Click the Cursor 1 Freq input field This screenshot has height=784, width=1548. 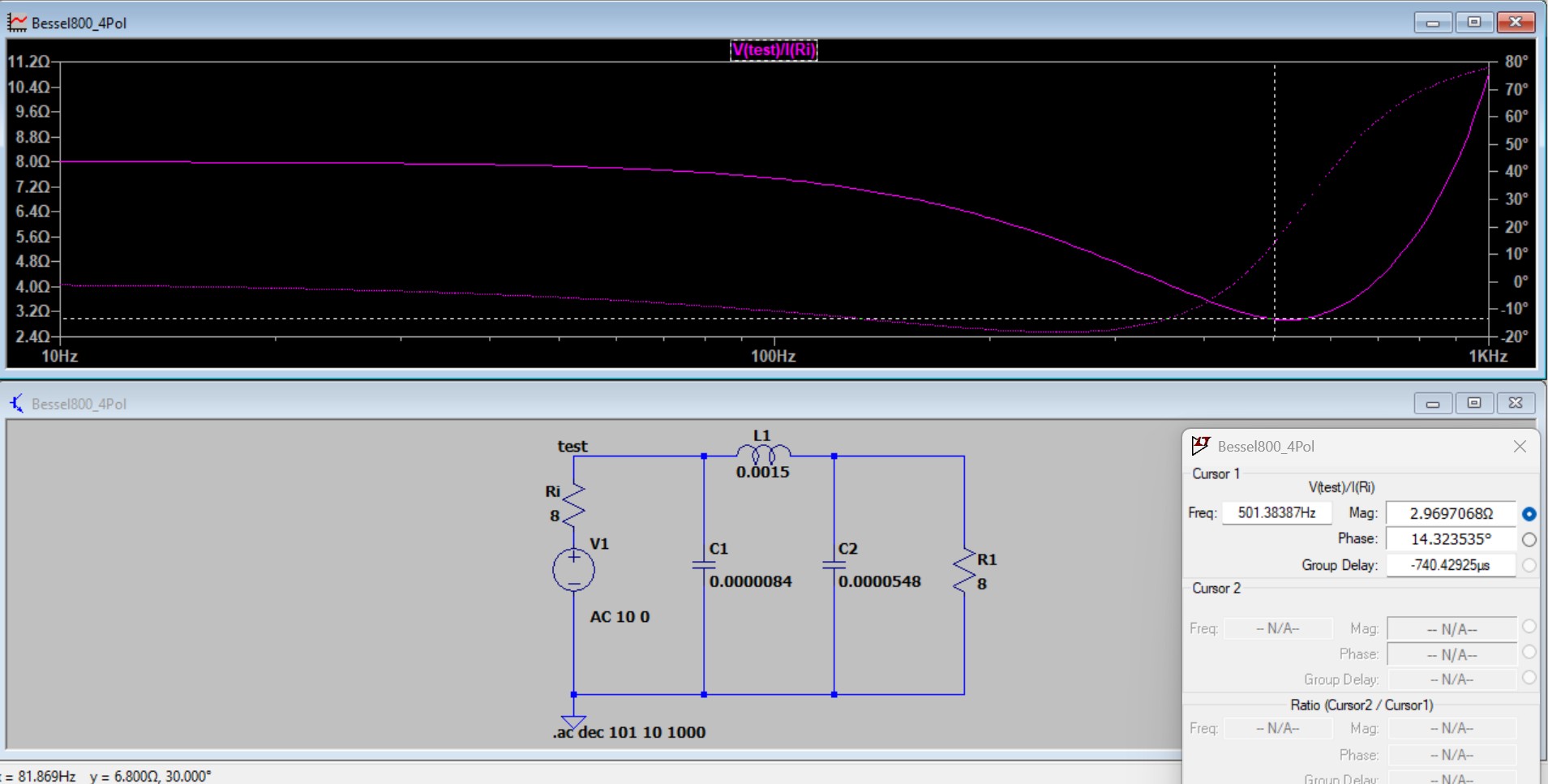(x=1276, y=513)
